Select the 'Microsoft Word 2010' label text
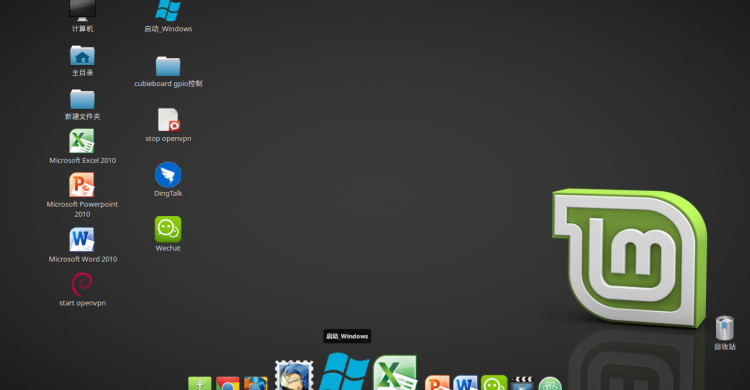 (x=83, y=259)
